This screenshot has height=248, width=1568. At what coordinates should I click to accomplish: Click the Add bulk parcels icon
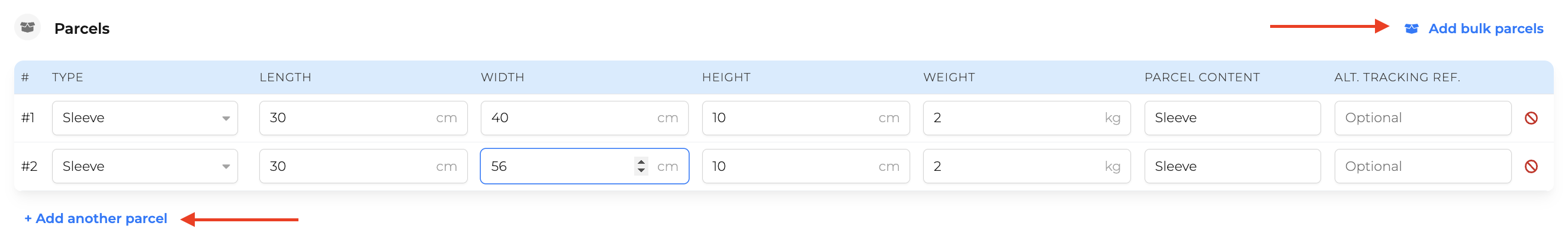(1411, 28)
